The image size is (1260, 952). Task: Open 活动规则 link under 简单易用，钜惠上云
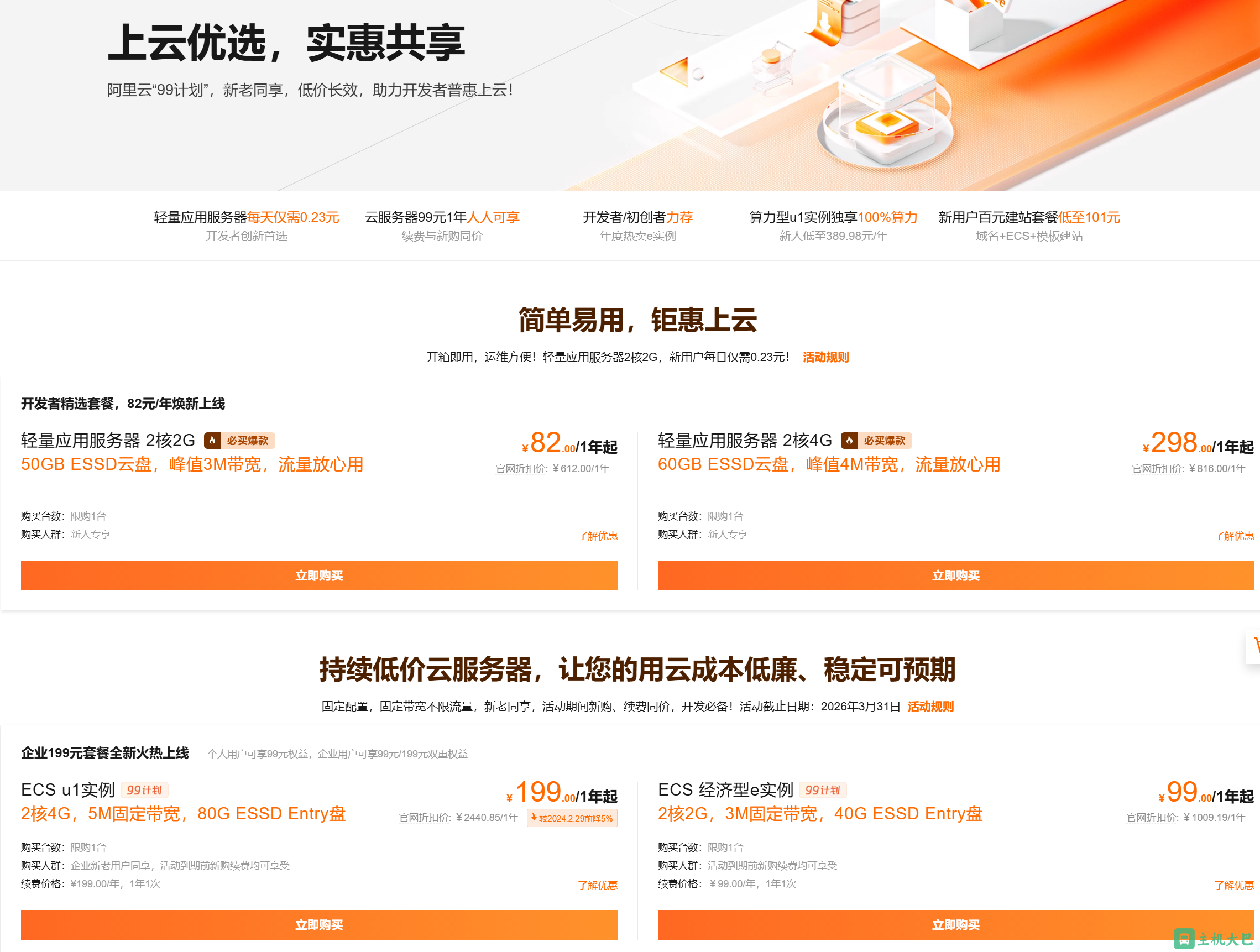825,357
